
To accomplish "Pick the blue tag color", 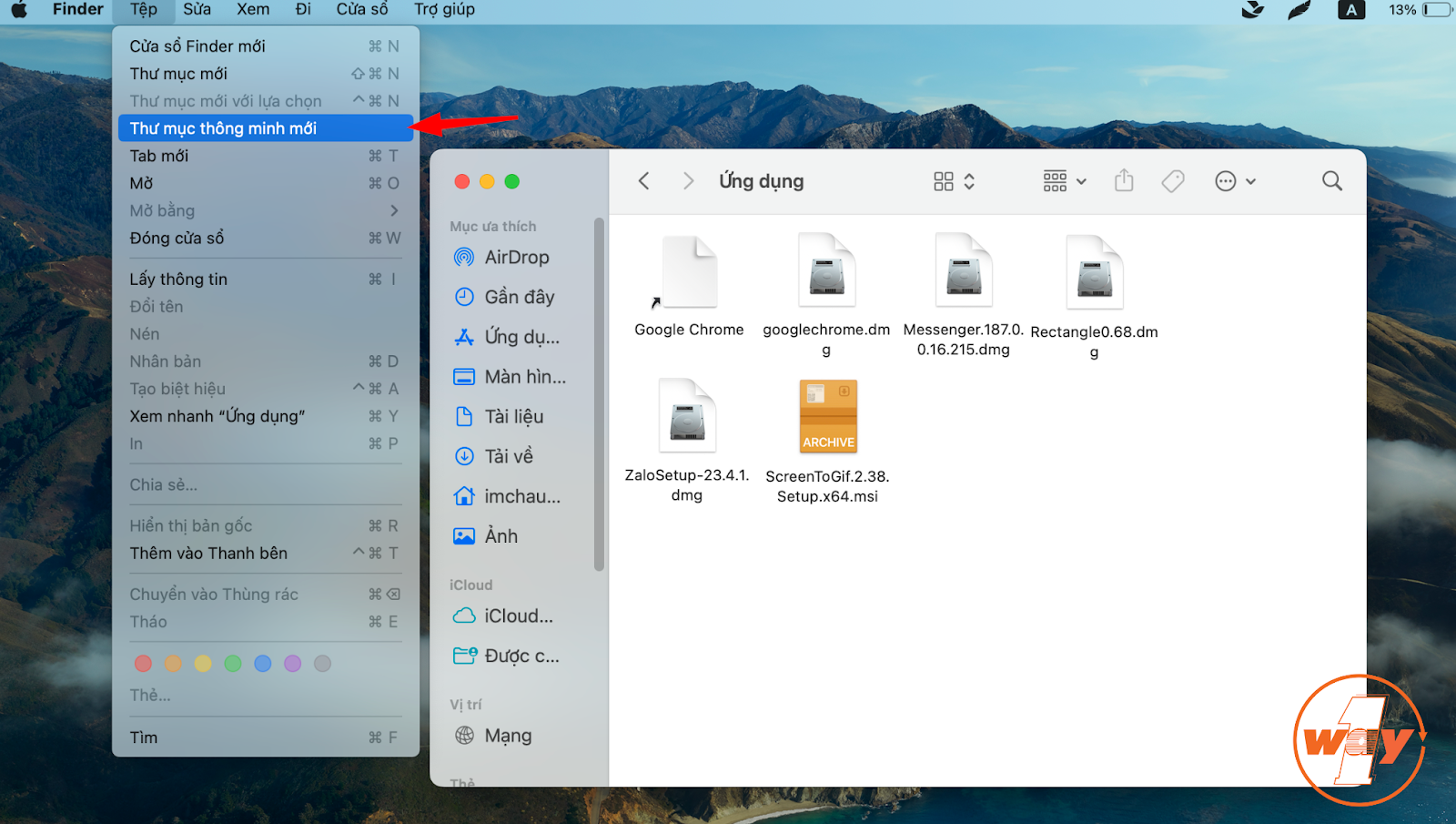I will (x=263, y=664).
